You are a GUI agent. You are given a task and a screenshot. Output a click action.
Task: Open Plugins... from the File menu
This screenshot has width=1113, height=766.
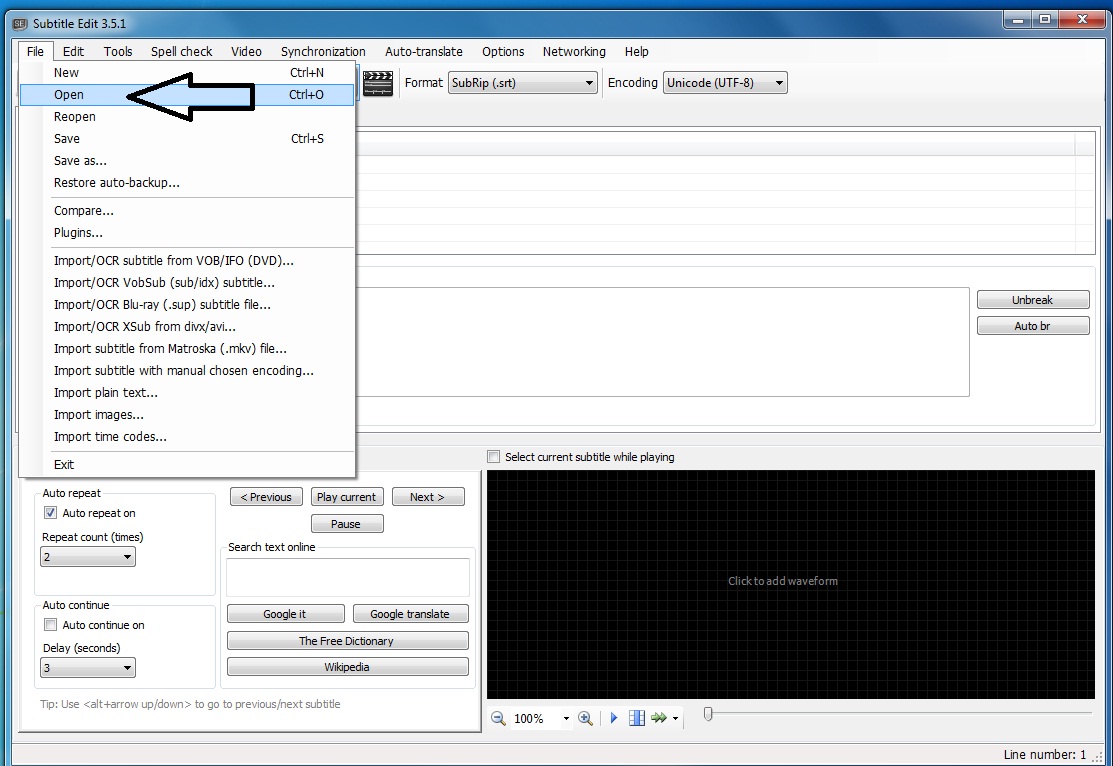coord(187,233)
